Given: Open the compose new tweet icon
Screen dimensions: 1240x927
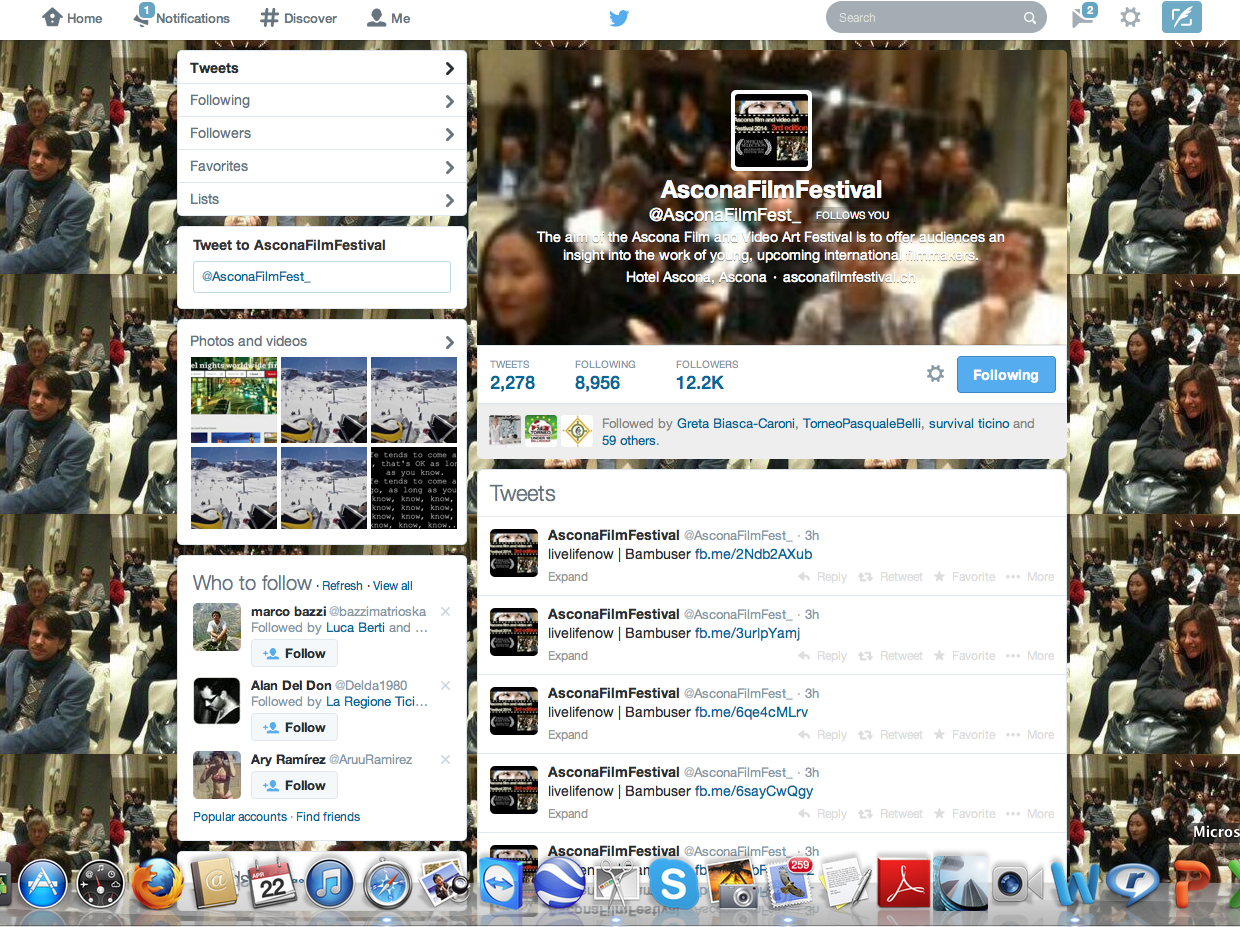Looking at the screenshot, I should pyautogui.click(x=1181, y=18).
